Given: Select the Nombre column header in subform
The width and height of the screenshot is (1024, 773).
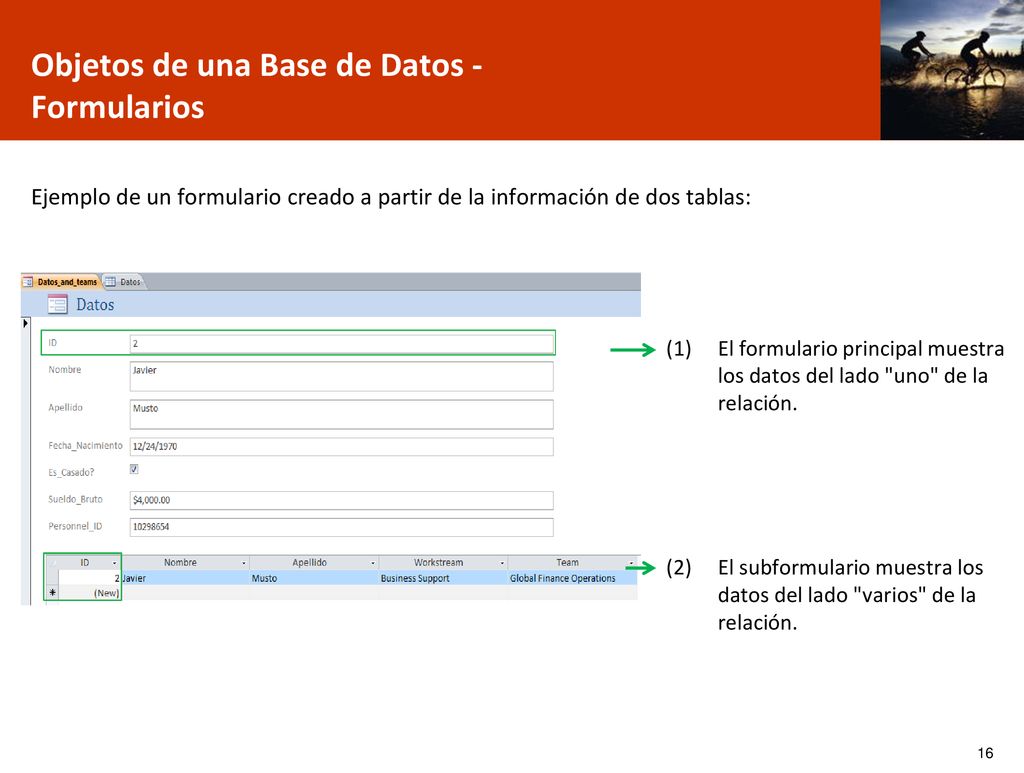Looking at the screenshot, I should (180, 562).
